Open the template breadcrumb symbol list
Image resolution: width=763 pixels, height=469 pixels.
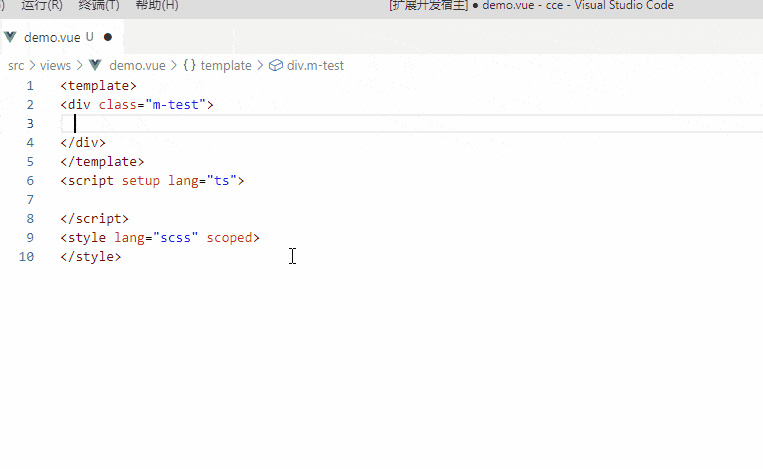226,65
